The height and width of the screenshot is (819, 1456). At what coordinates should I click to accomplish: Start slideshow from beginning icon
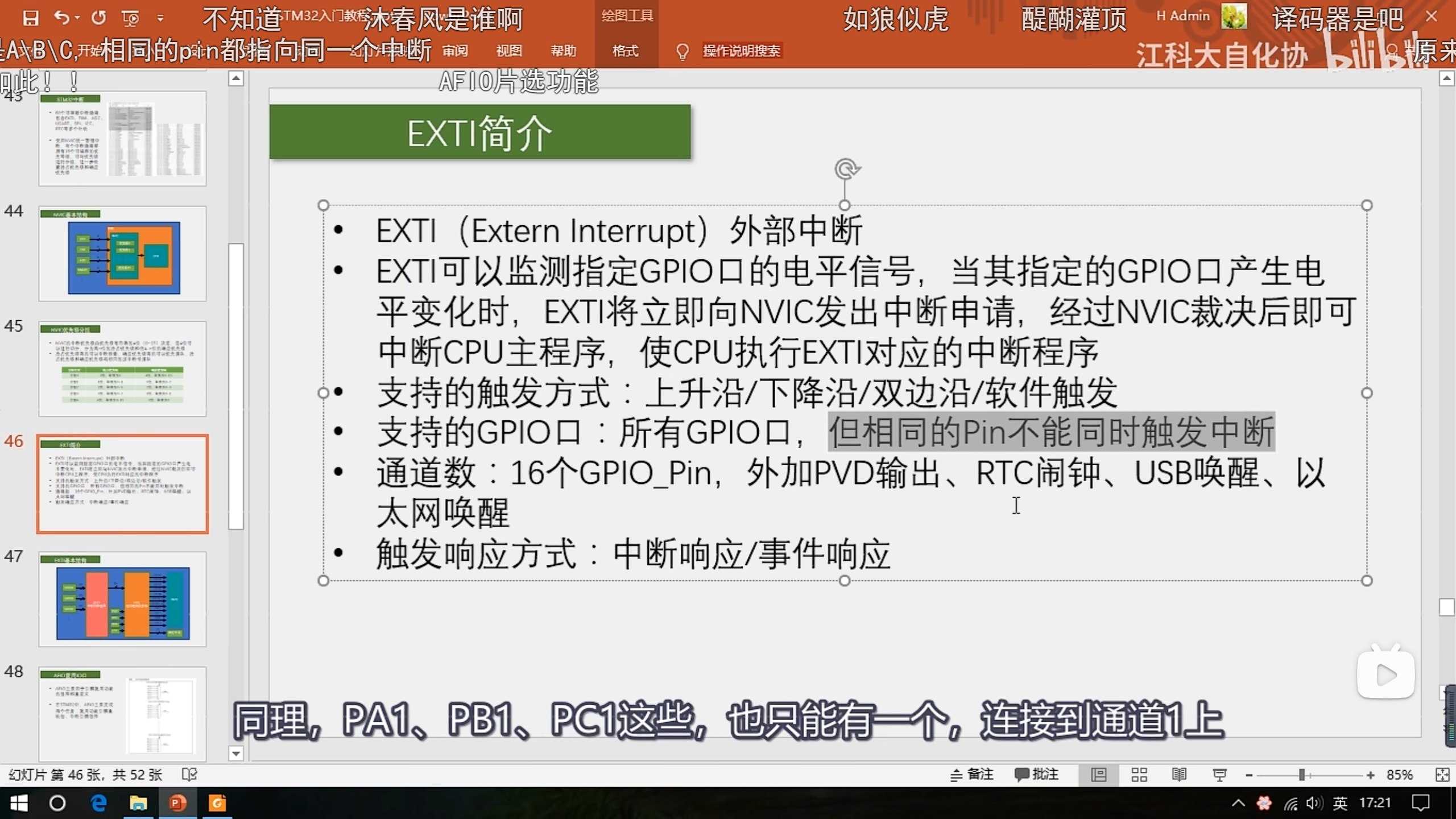tap(130, 19)
